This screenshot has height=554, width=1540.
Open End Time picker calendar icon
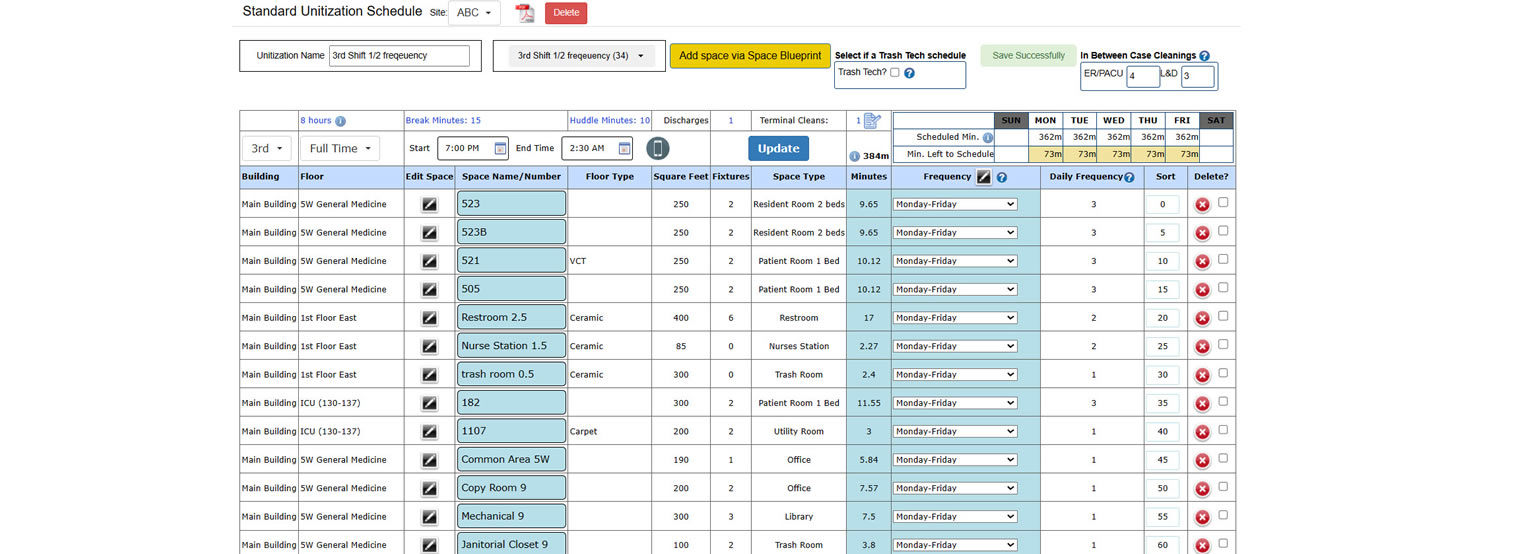624,148
